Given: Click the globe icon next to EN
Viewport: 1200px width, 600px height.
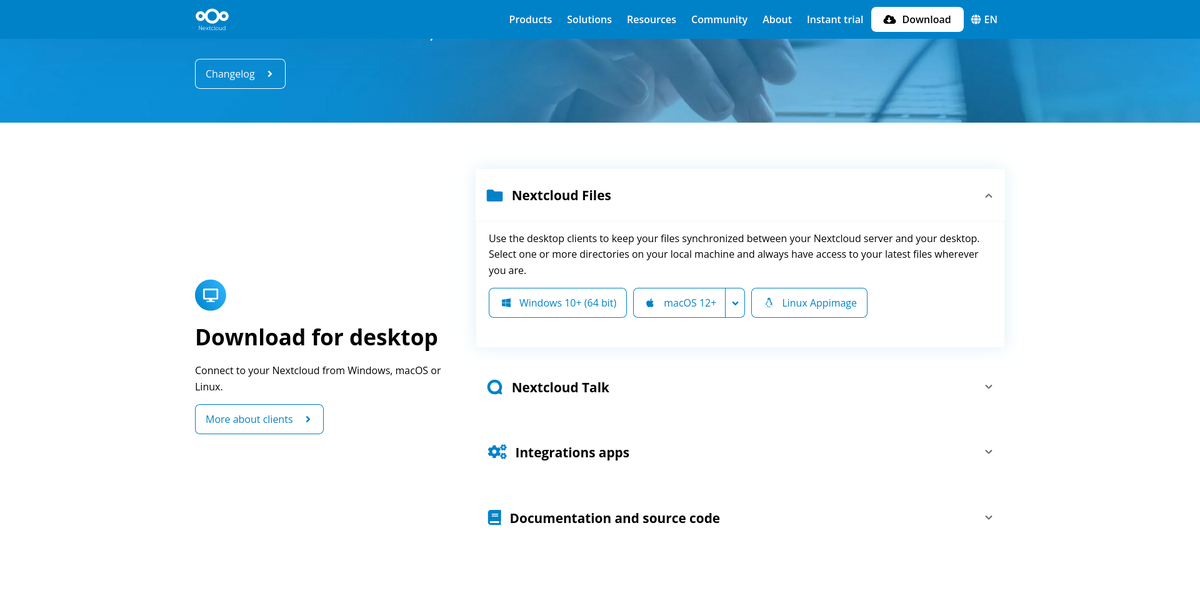Looking at the screenshot, I should (974, 19).
